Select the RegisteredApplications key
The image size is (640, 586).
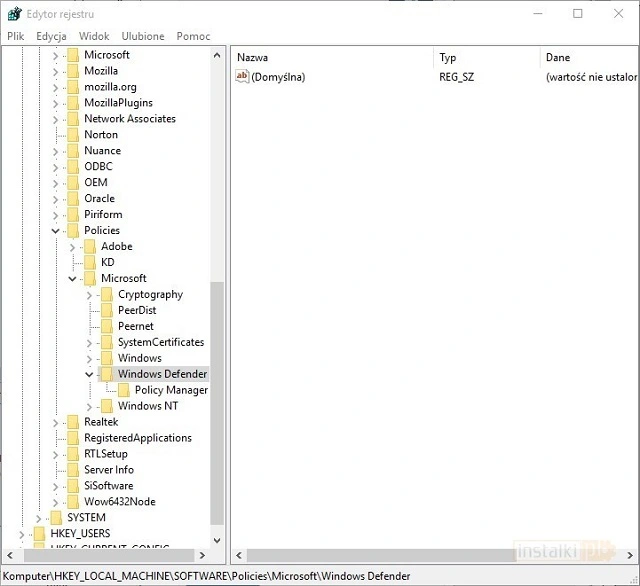click(137, 438)
